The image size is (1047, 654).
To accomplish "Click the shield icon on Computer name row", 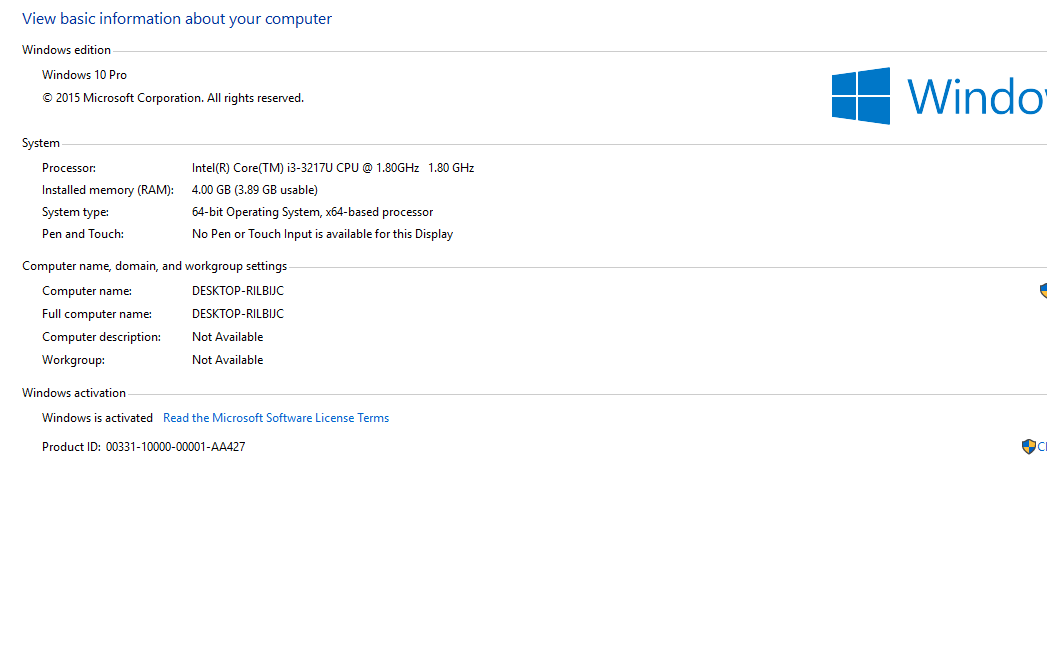I will (x=1043, y=291).
